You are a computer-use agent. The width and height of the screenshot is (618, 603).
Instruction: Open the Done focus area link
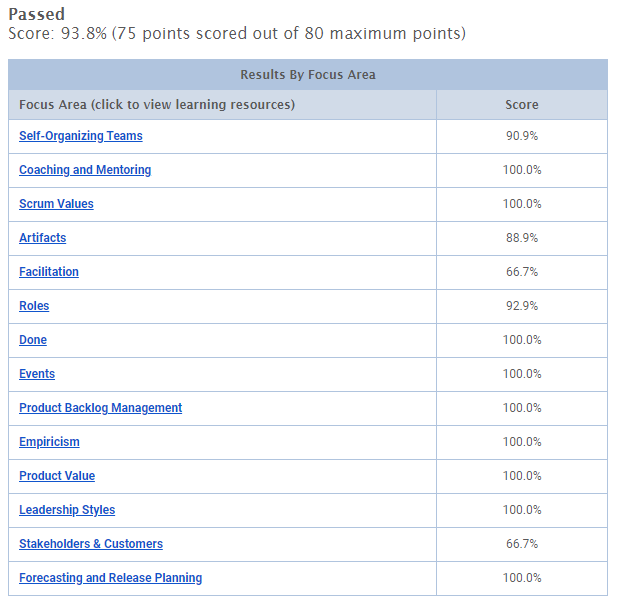coord(33,340)
